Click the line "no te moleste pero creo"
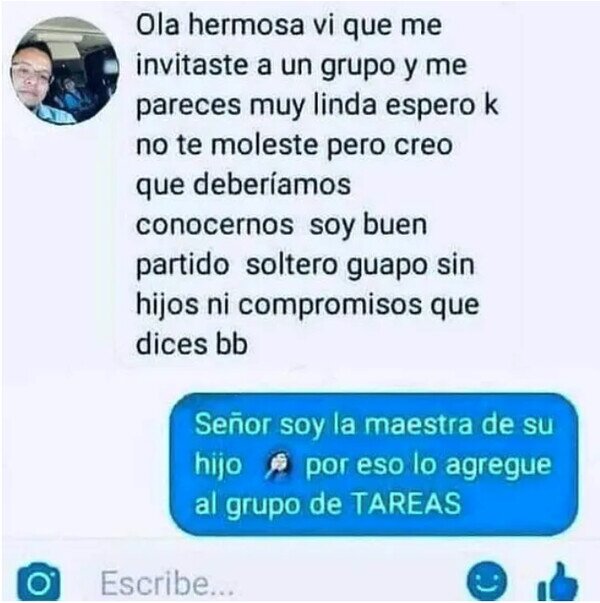The height and width of the screenshot is (603, 600). pos(294,145)
